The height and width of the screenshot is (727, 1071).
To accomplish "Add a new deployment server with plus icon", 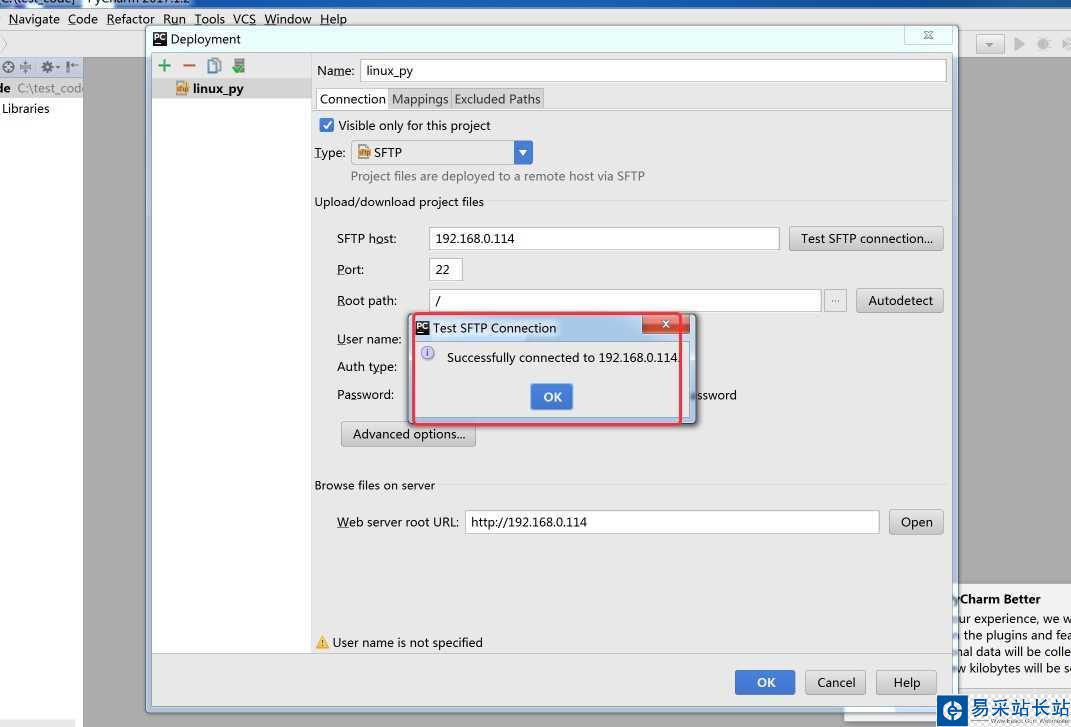I will coord(164,66).
